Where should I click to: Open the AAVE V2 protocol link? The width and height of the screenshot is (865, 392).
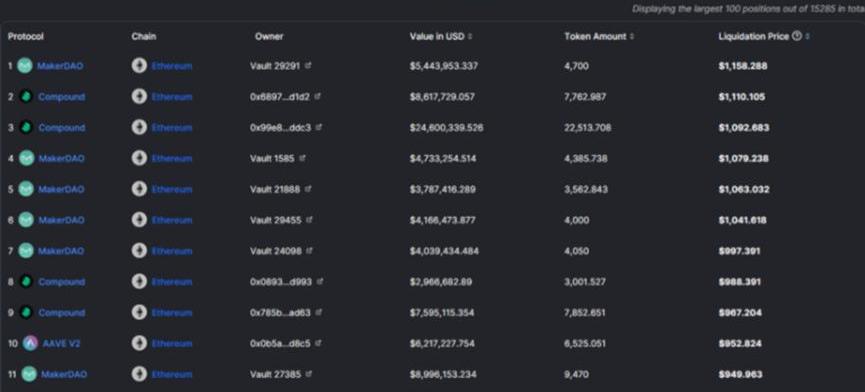point(61,343)
